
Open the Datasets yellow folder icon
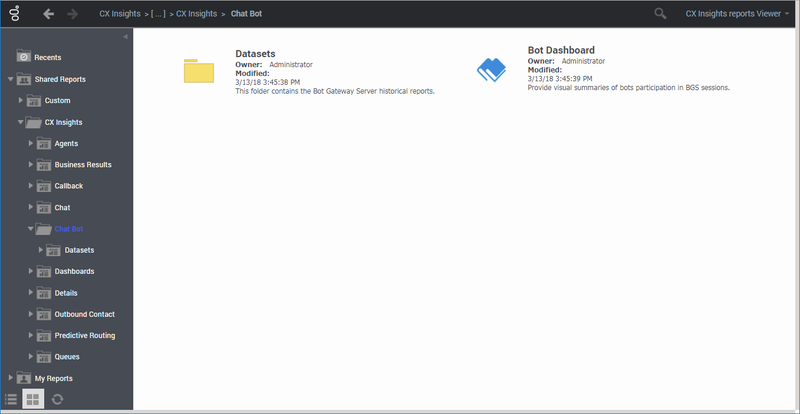199,70
